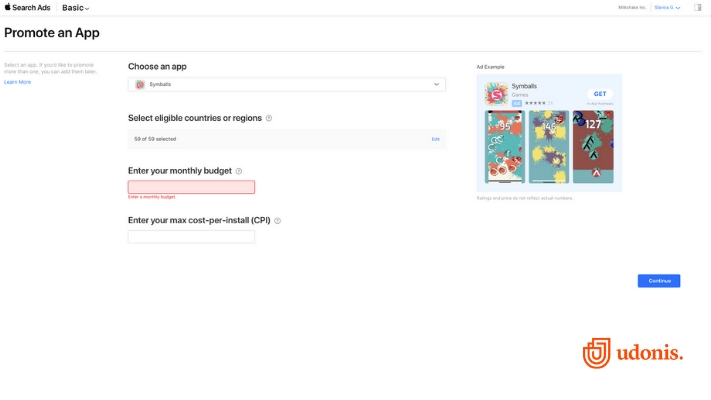Click the Mikshake Inc. organization name
This screenshot has height=400, width=711.
click(632, 7)
